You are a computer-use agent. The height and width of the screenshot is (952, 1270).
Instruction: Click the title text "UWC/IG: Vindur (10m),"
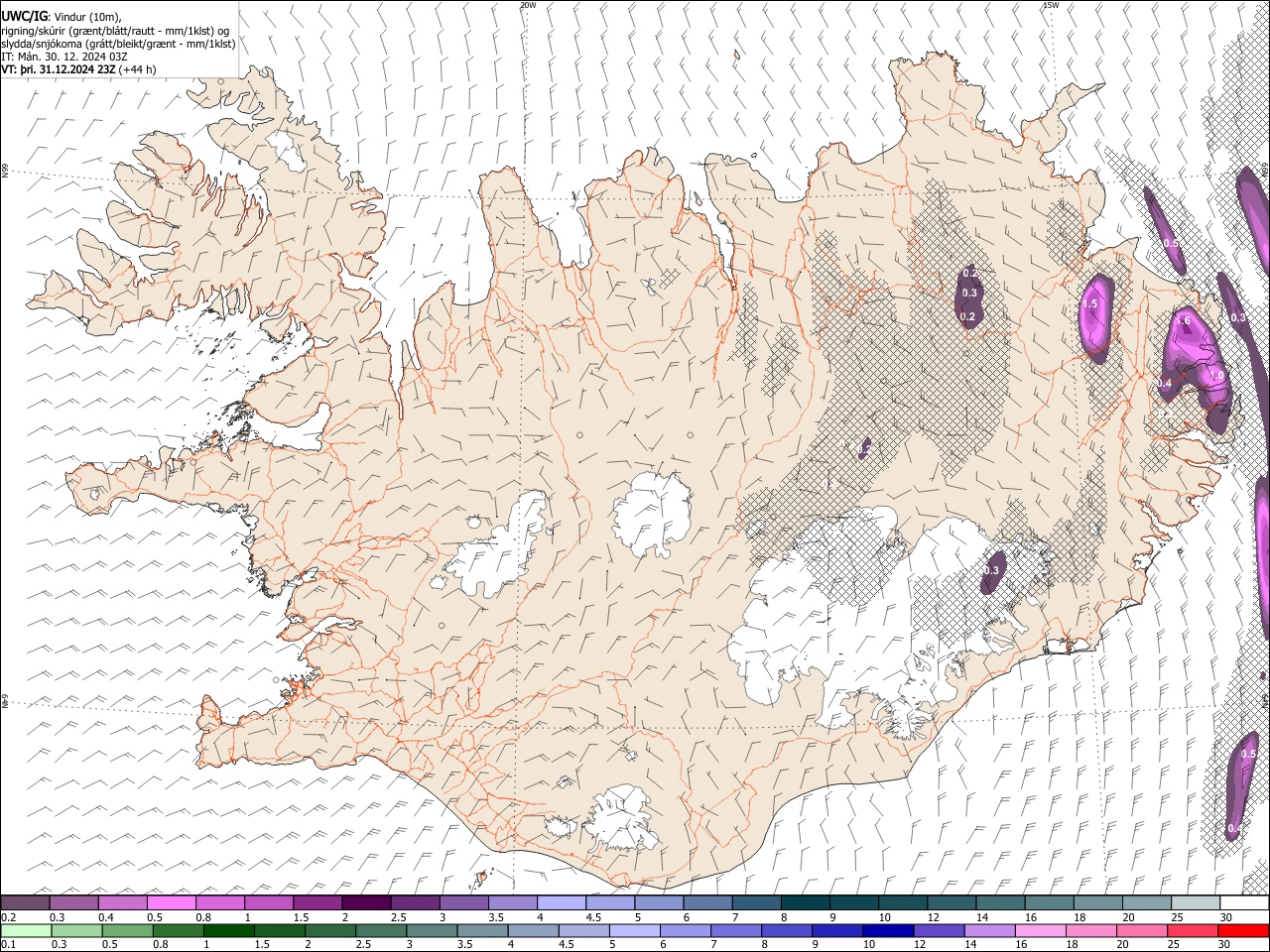pyautogui.click(x=62, y=18)
